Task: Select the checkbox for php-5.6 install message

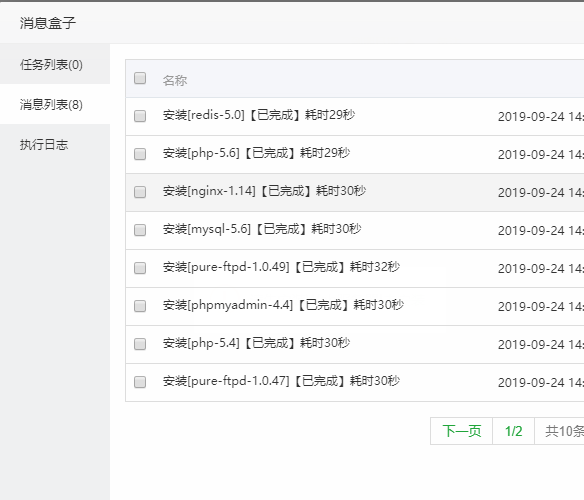Action: pyautogui.click(x=140, y=154)
